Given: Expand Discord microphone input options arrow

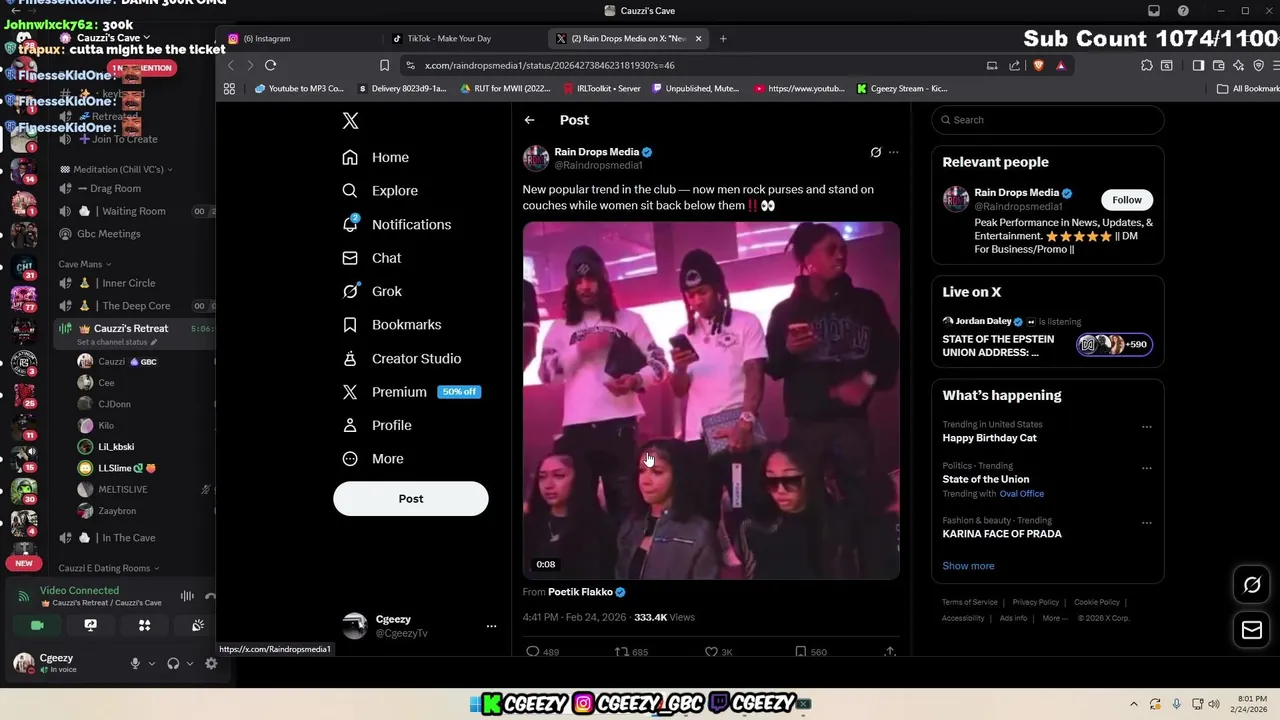Looking at the screenshot, I should 152,663.
